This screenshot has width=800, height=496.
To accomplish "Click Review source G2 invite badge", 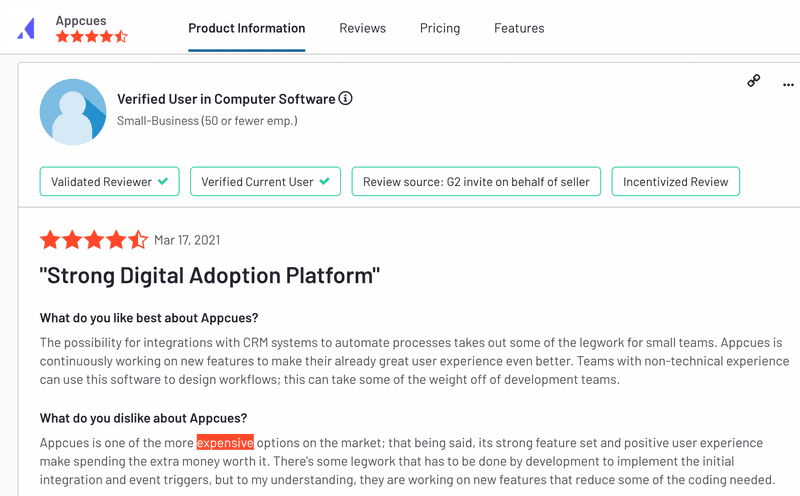I will (x=476, y=182).
